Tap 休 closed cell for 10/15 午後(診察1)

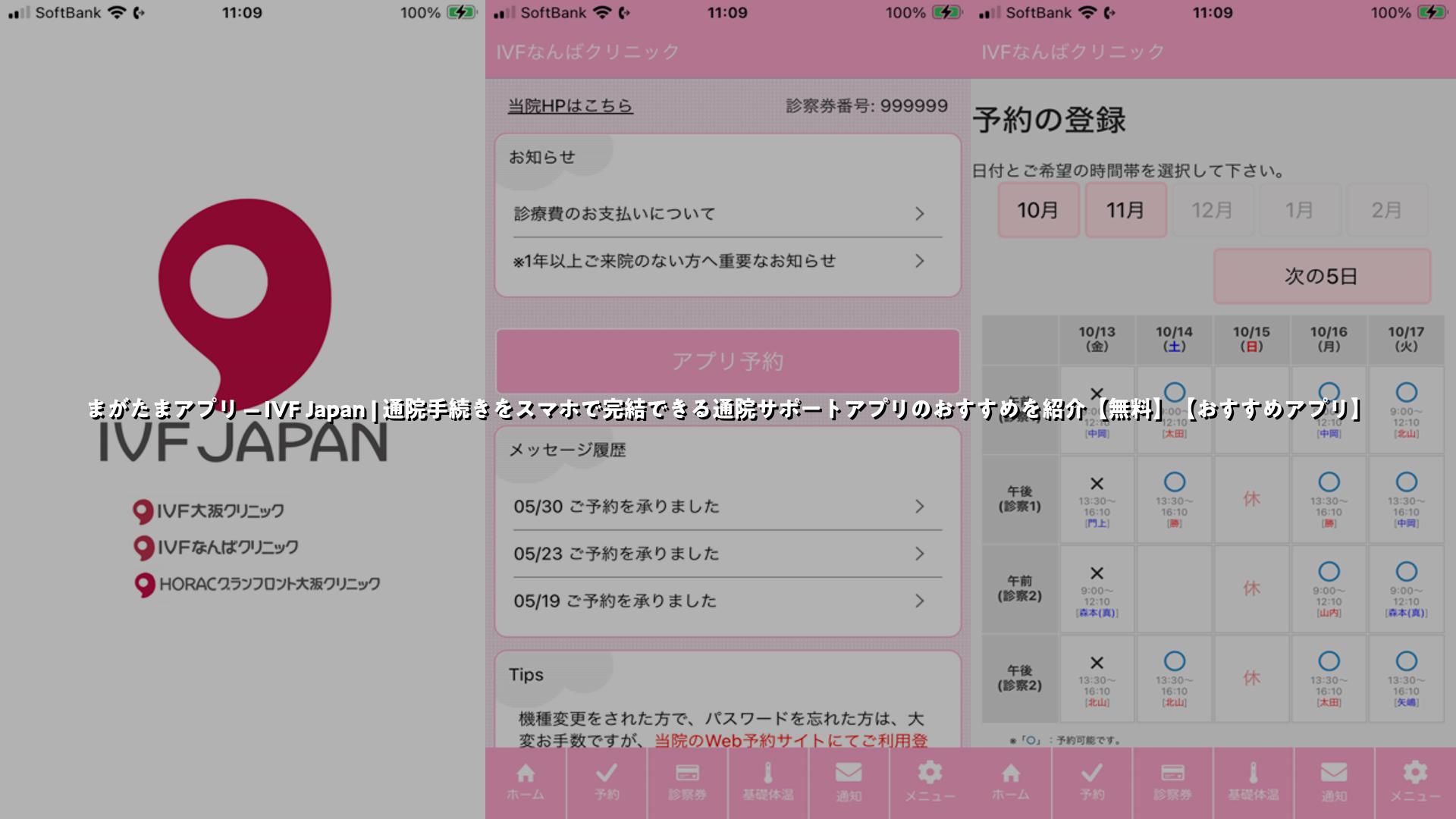(x=1251, y=500)
